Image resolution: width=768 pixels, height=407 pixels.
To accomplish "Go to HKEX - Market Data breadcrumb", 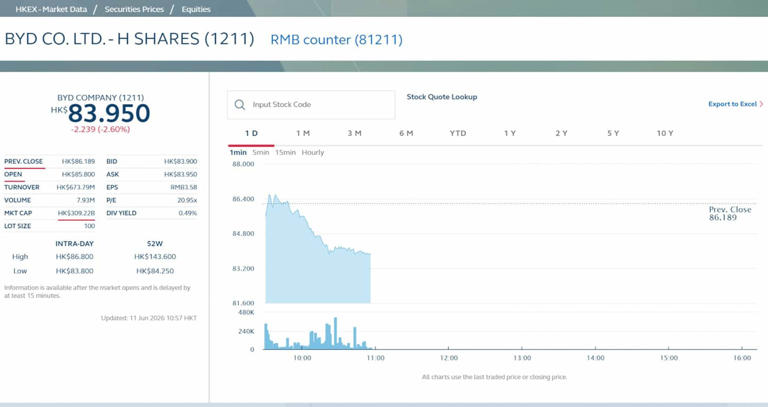I will click(x=51, y=9).
